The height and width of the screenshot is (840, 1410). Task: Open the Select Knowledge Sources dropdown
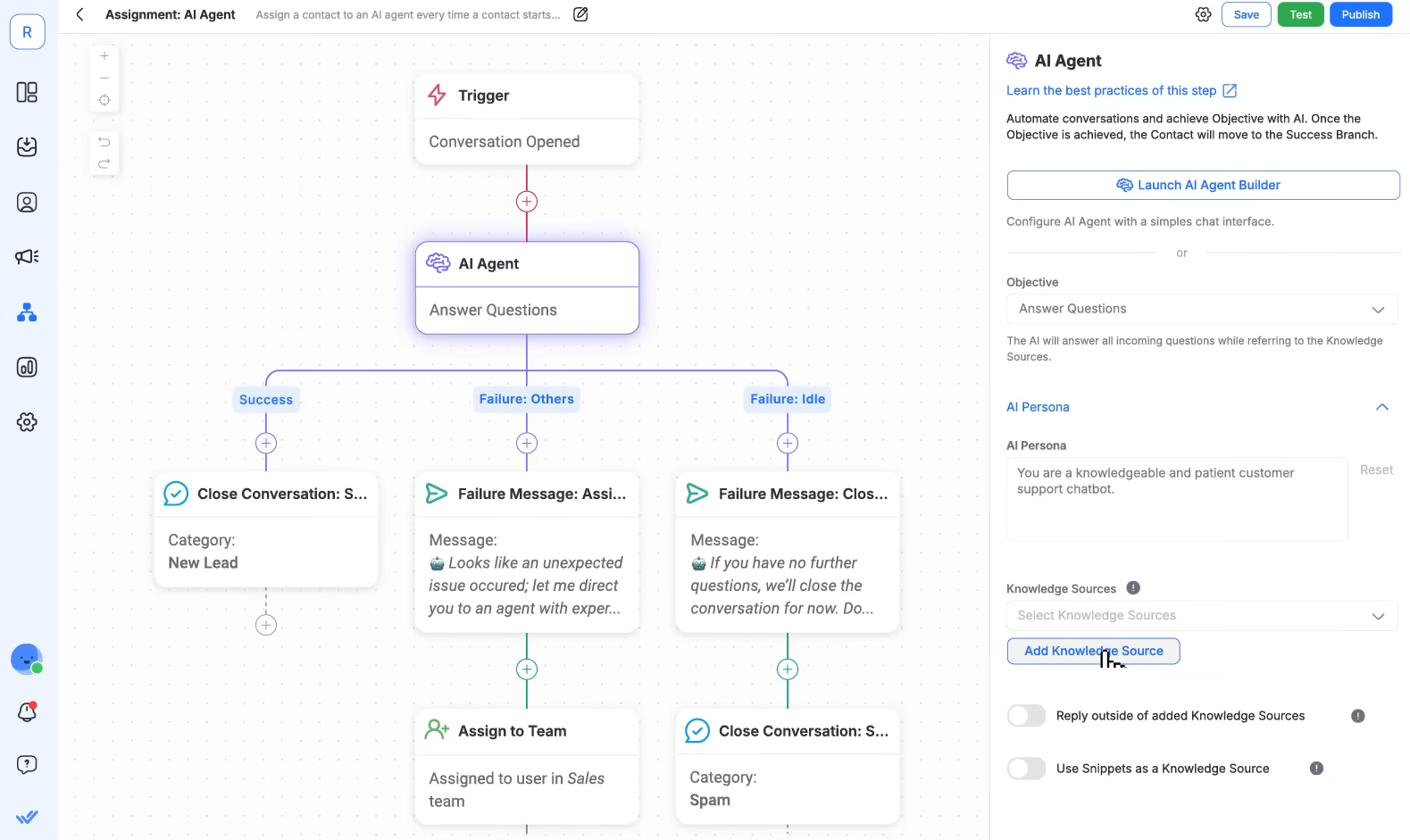point(1202,616)
